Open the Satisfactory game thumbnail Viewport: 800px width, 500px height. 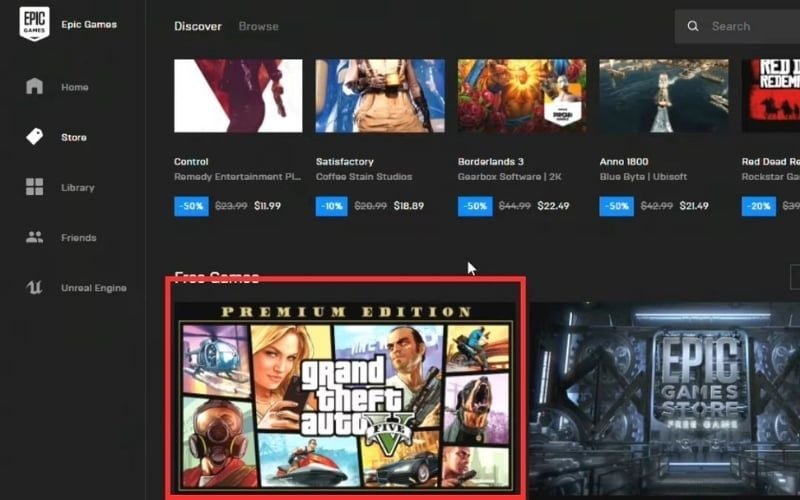tap(380, 96)
